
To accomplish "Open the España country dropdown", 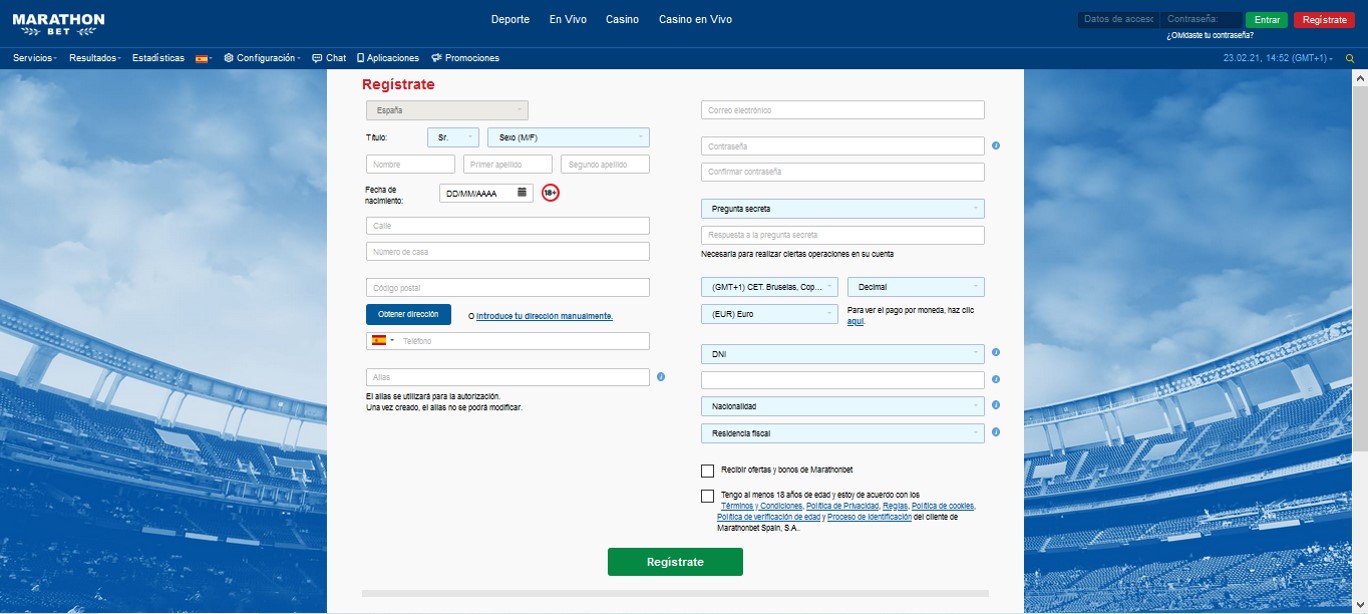I will tap(447, 110).
